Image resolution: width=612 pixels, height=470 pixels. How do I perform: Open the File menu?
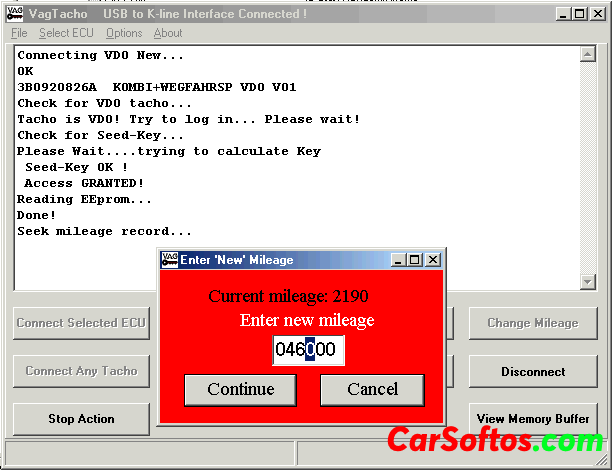point(19,33)
